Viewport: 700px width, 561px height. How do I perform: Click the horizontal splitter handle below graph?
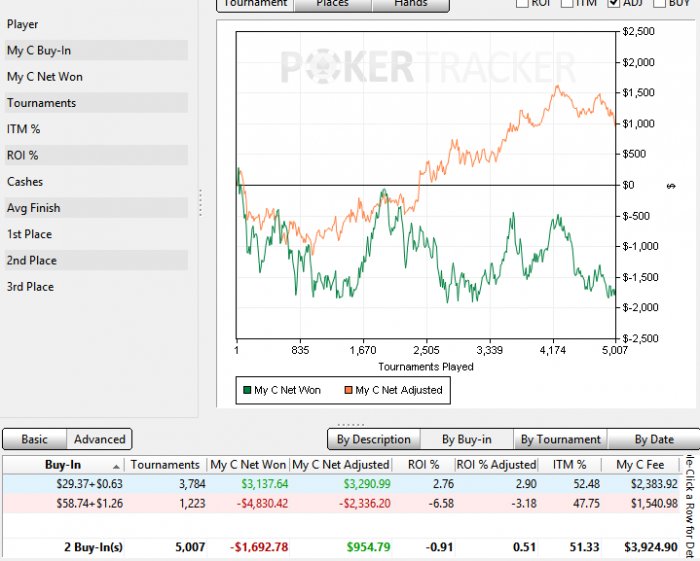351,424
